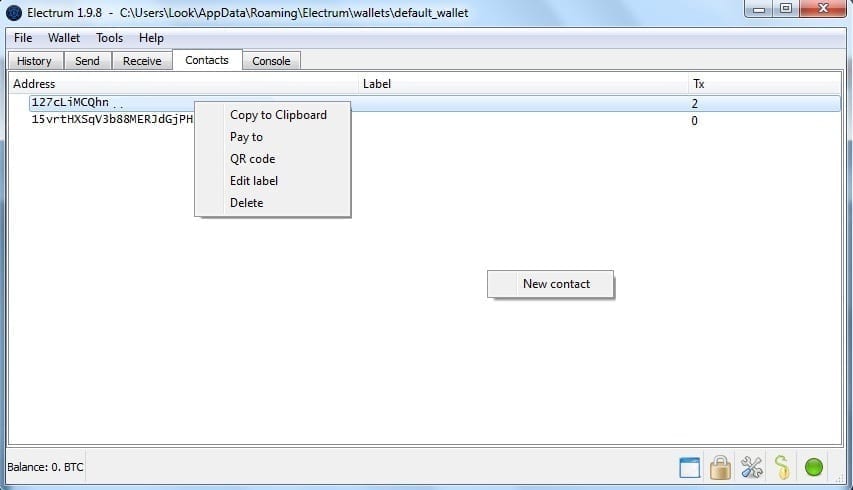
Task: Open the Wallet menu
Action: point(64,38)
